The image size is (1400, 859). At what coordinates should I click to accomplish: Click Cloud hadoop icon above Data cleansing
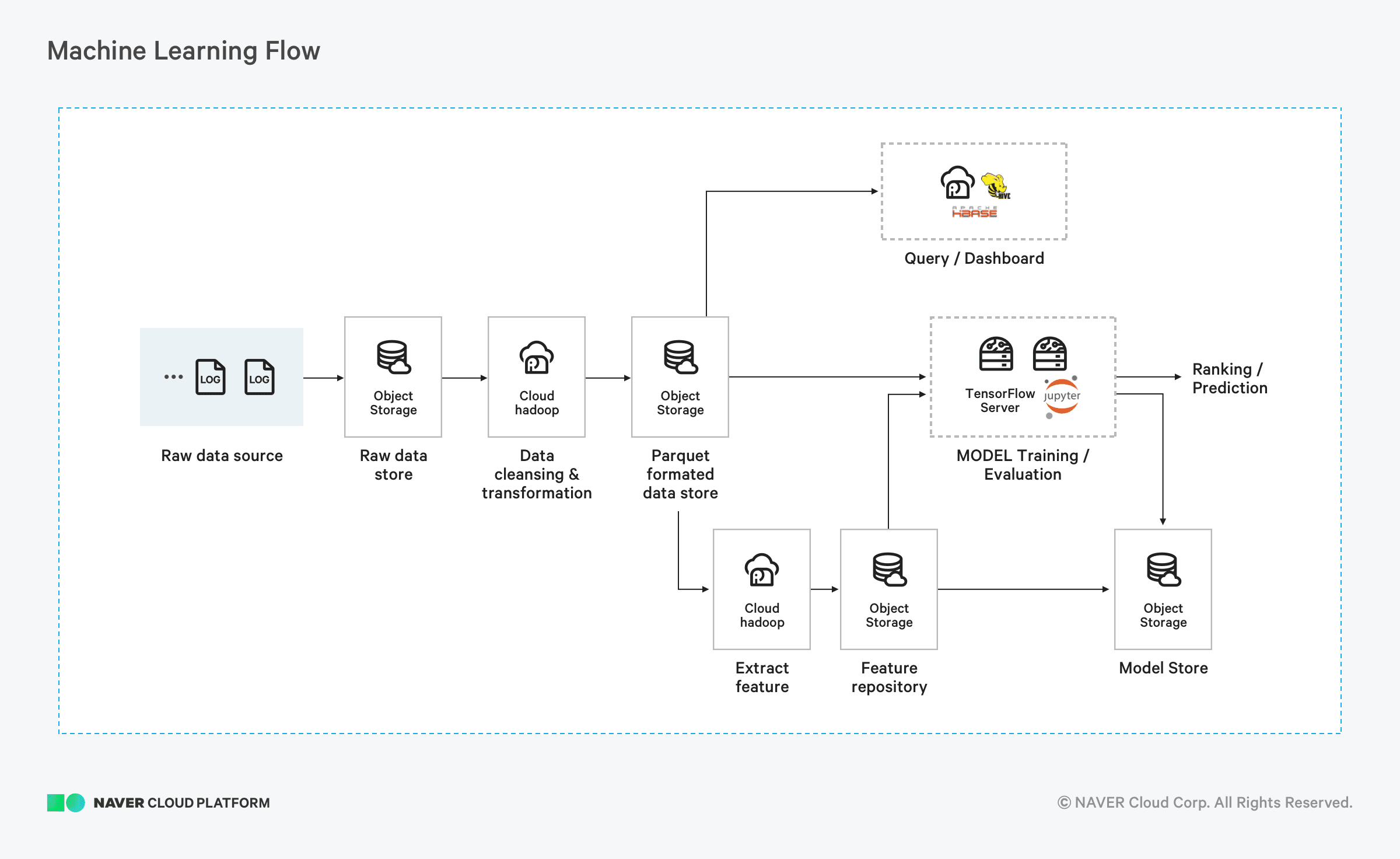pyautogui.click(x=537, y=357)
